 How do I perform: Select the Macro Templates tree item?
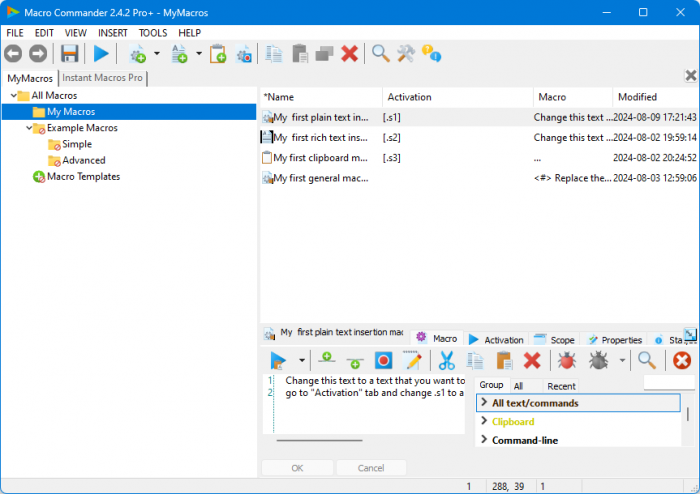click(83, 176)
